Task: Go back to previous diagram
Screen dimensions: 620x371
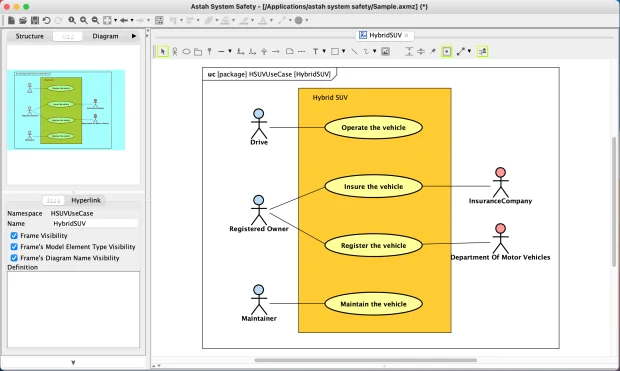Action: (x=124, y=20)
